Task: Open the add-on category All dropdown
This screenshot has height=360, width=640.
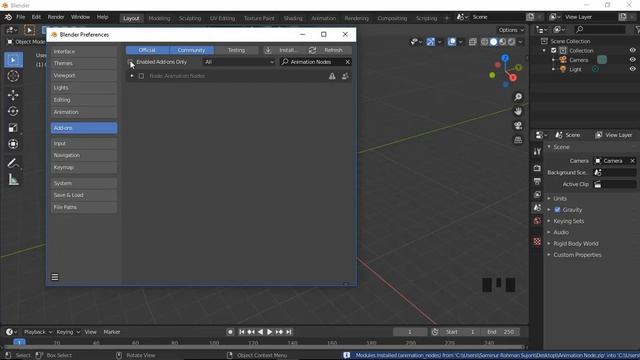Action: coord(239,62)
